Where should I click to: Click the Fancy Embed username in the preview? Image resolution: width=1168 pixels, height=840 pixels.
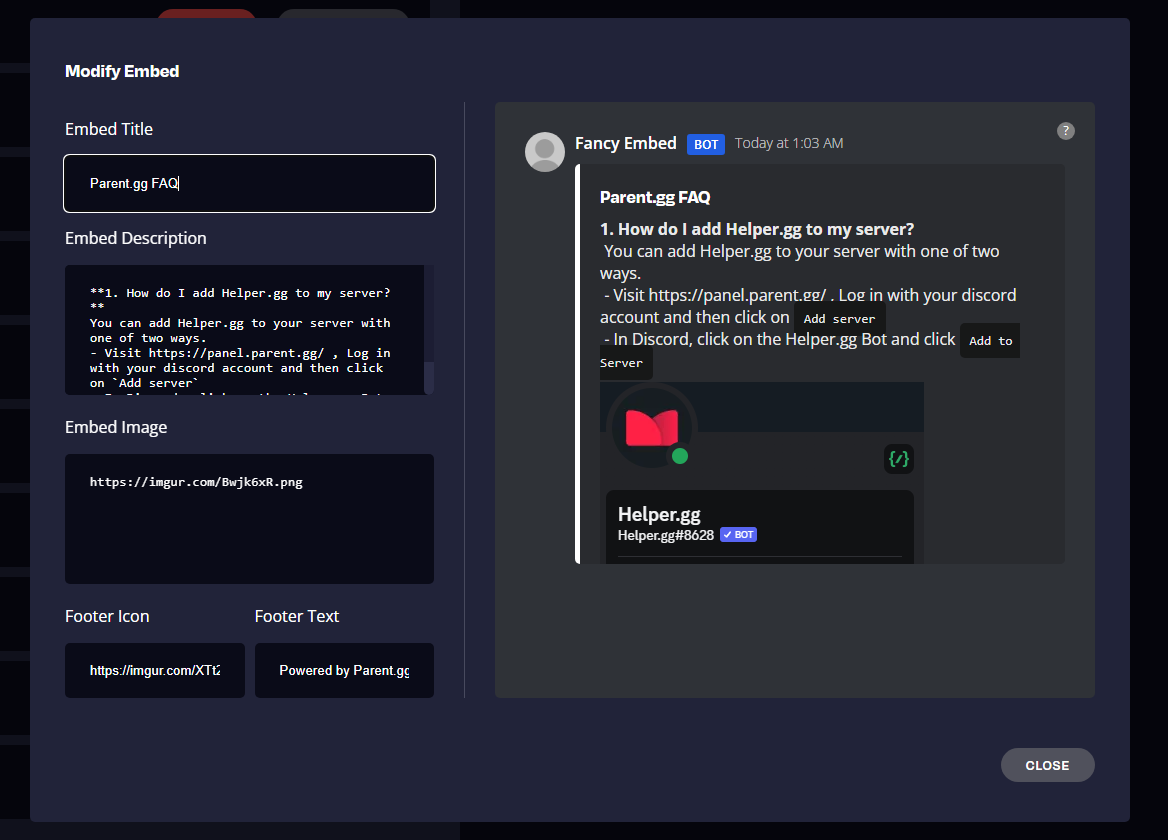626,143
